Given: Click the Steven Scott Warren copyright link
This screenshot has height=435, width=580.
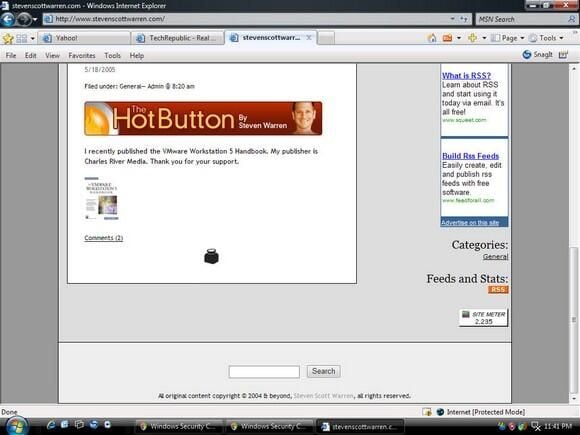Looking at the screenshot, I should (x=323, y=396).
